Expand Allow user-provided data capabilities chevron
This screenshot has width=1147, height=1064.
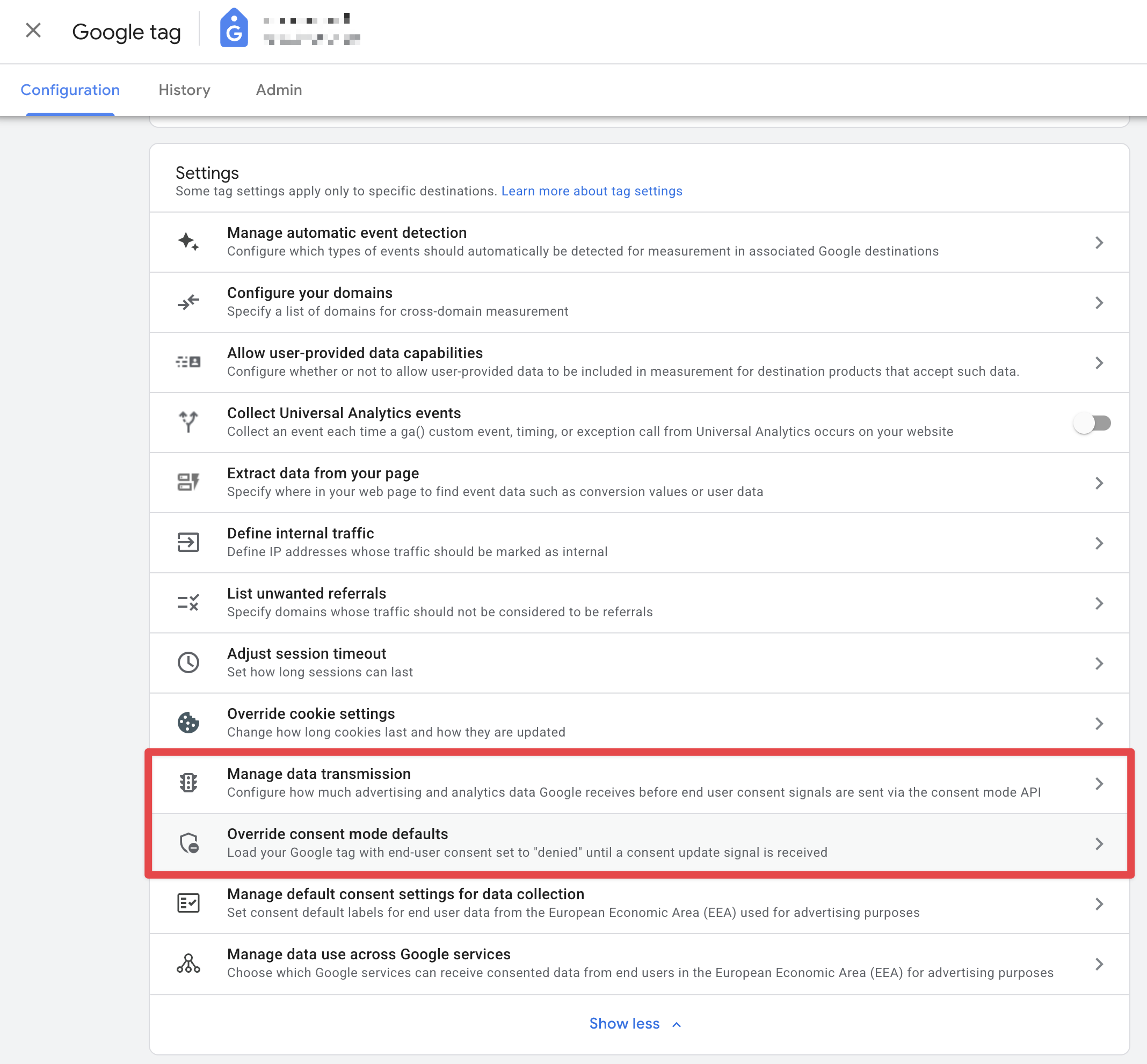click(x=1099, y=363)
